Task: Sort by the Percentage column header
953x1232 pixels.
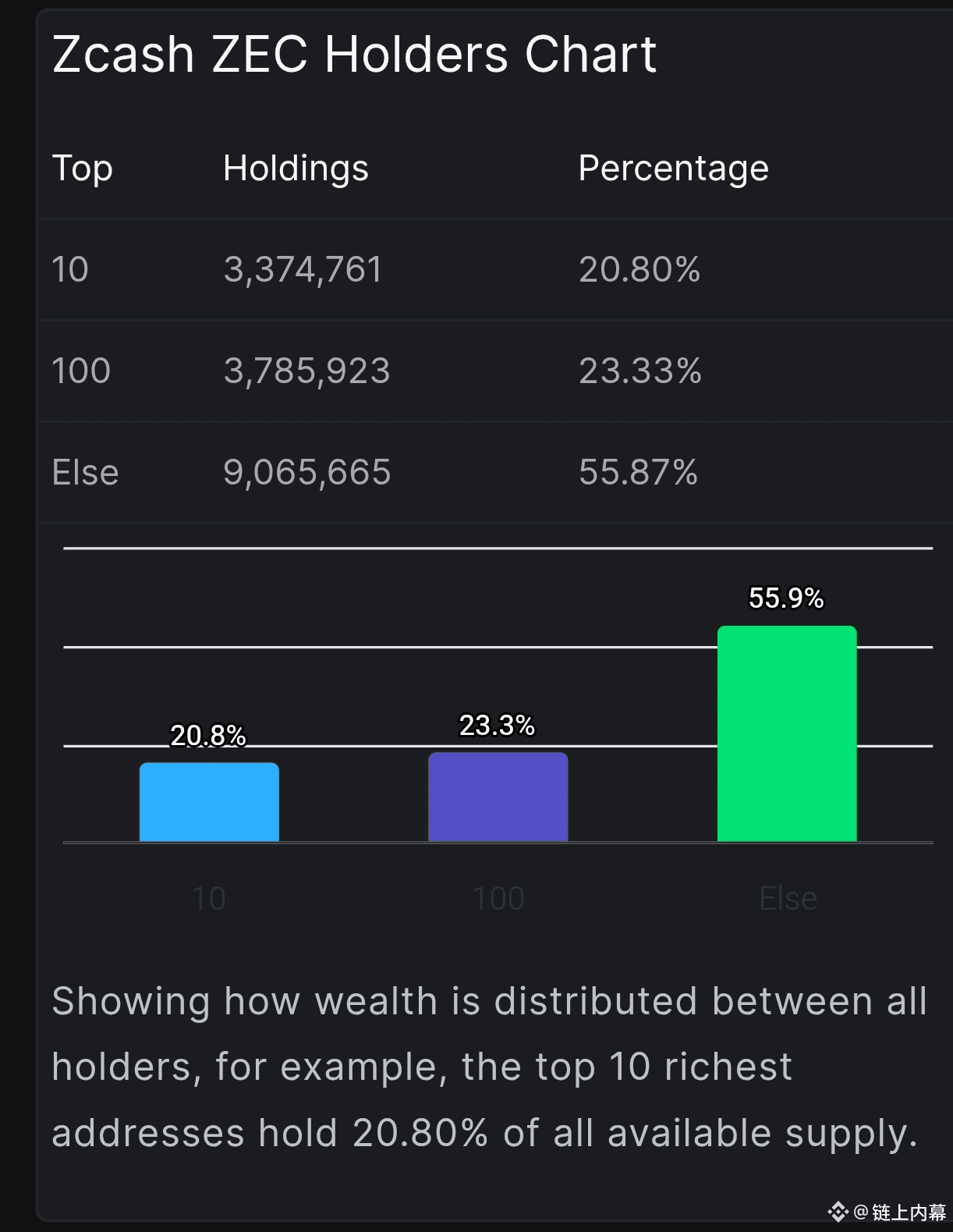Action: pos(673,169)
